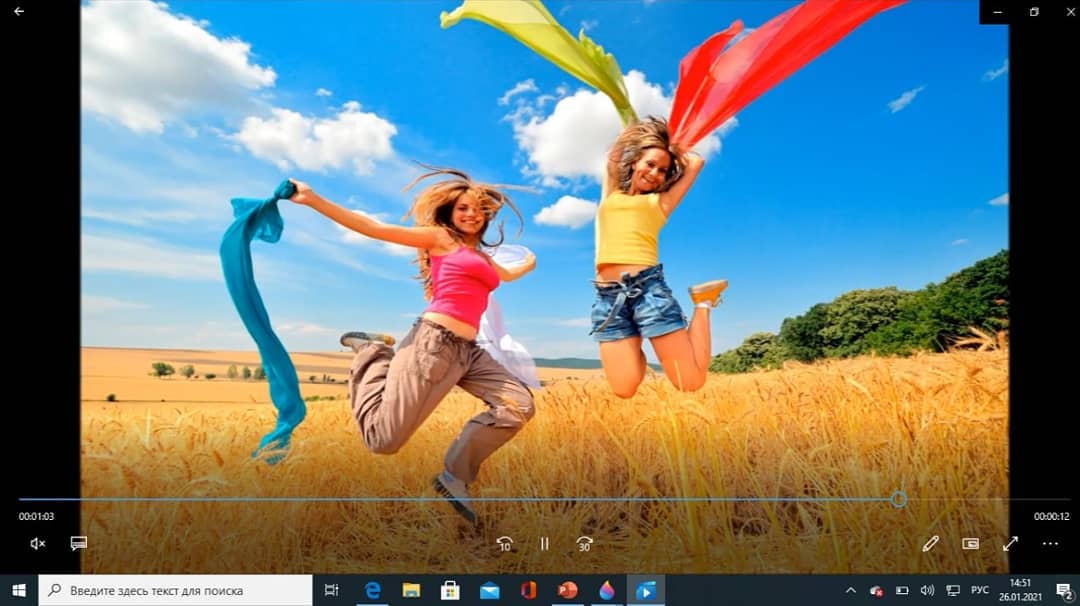The height and width of the screenshot is (606, 1080).
Task: Open the Windows Start menu
Action: click(x=18, y=590)
